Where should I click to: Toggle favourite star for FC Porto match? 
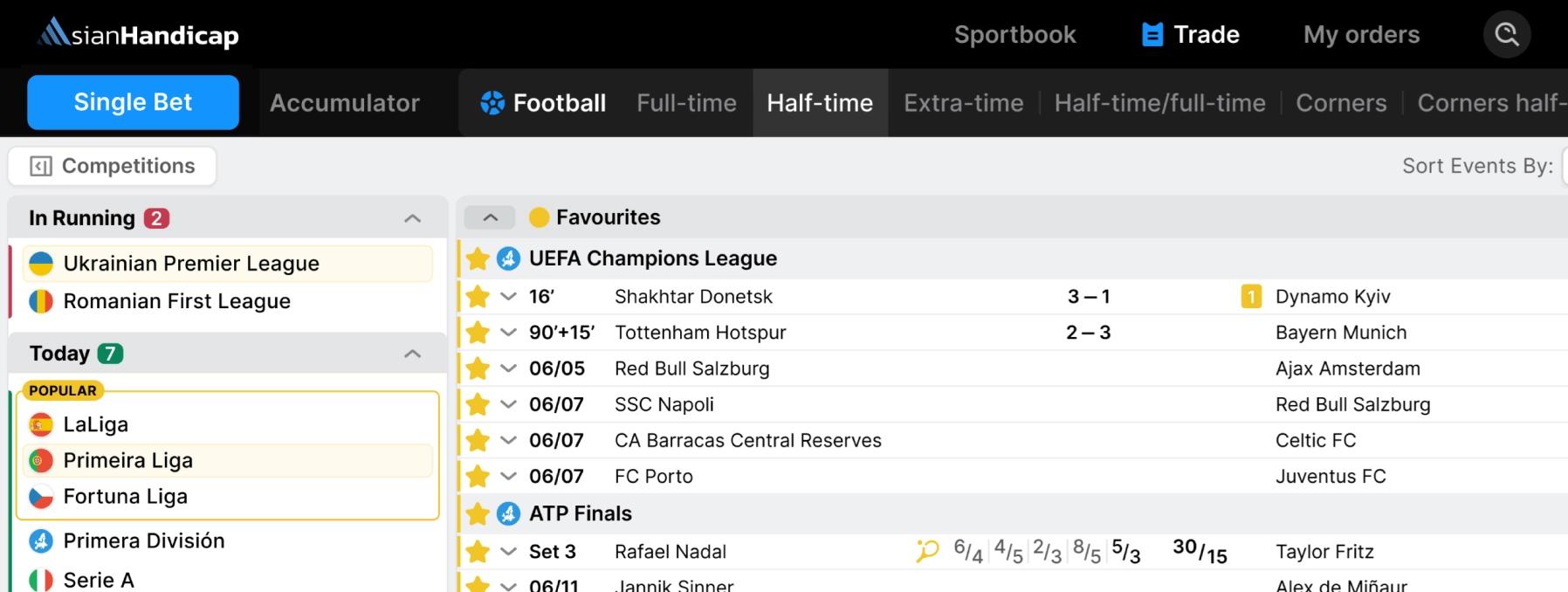tap(477, 477)
